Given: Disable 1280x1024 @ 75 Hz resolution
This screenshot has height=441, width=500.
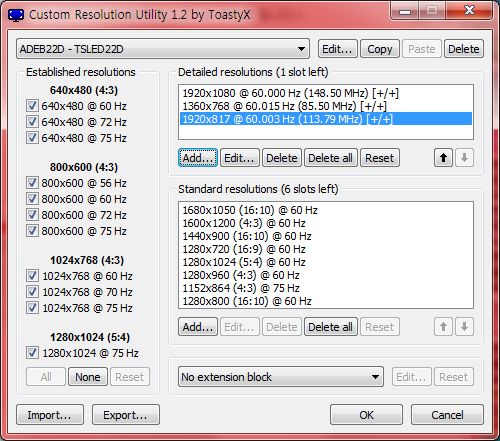Looking at the screenshot, I should pyautogui.click(x=32, y=353).
